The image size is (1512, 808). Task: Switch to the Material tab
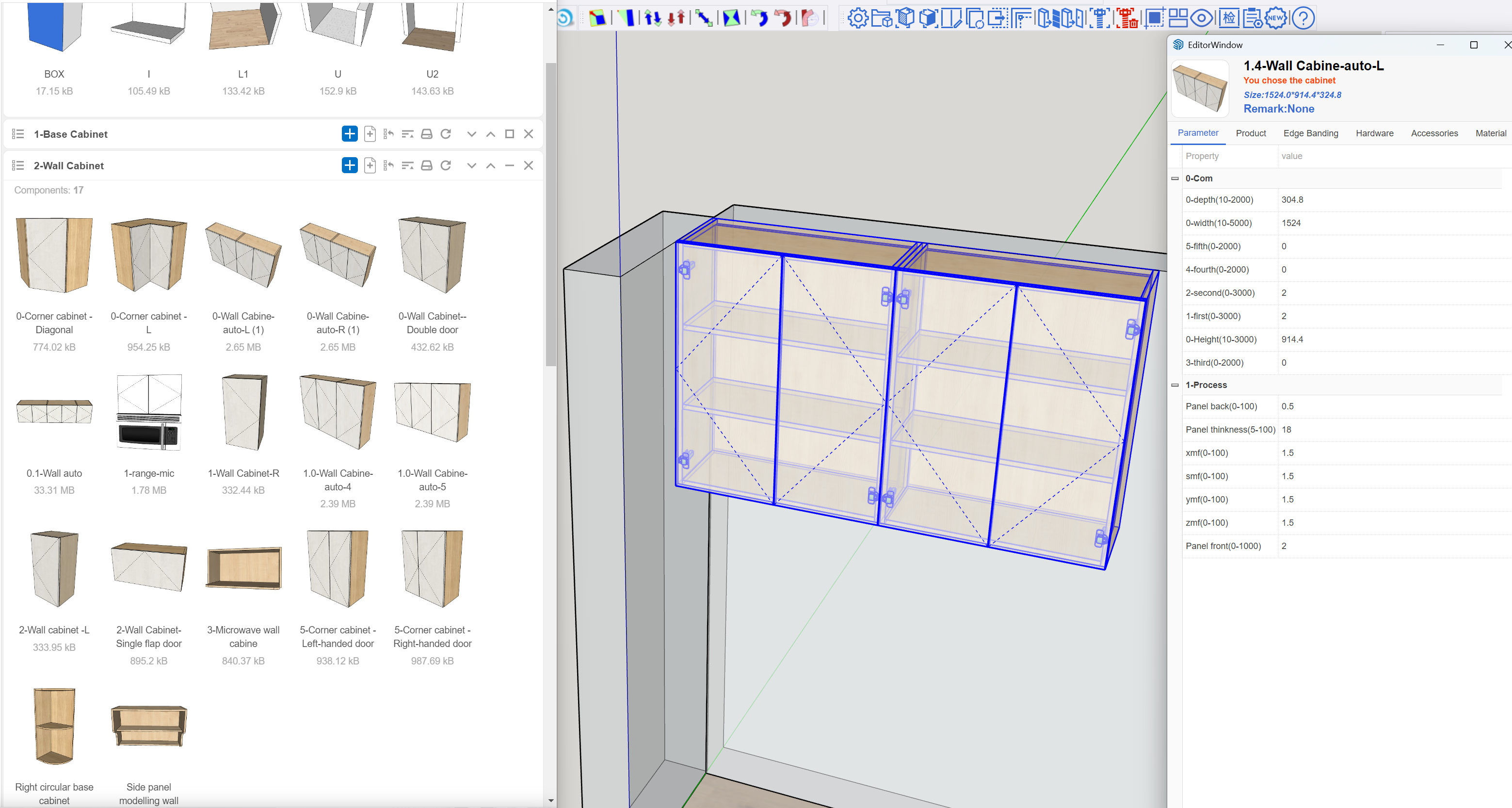(x=1490, y=133)
